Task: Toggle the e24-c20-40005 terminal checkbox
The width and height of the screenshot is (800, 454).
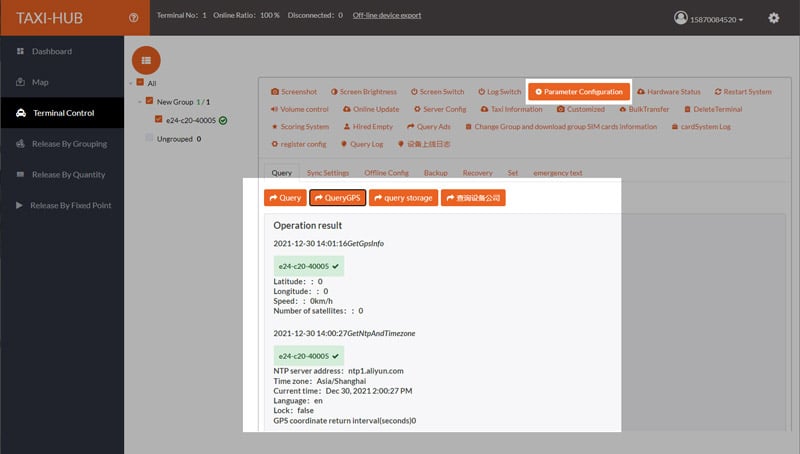Action: pyautogui.click(x=159, y=119)
